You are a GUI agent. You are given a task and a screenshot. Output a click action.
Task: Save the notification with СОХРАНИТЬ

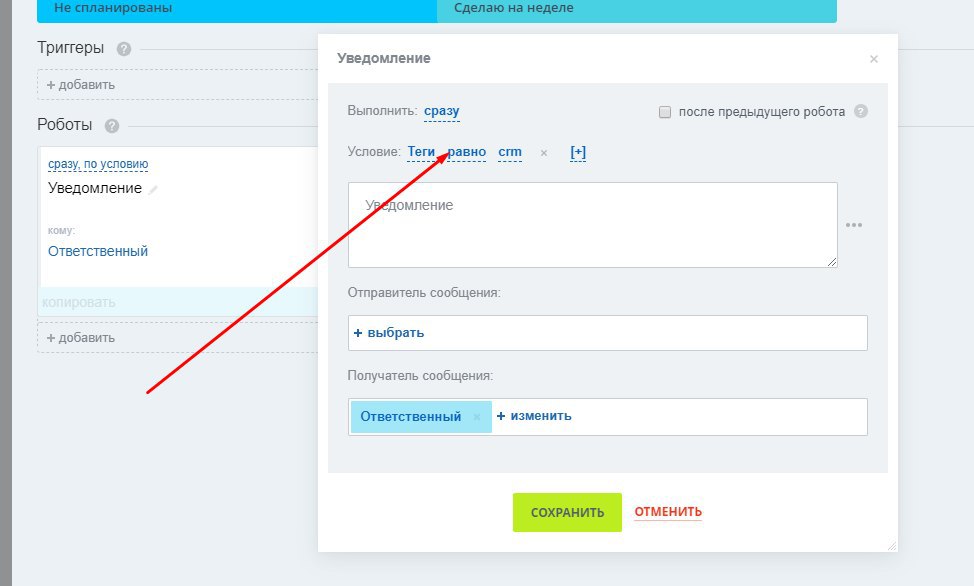tap(567, 512)
